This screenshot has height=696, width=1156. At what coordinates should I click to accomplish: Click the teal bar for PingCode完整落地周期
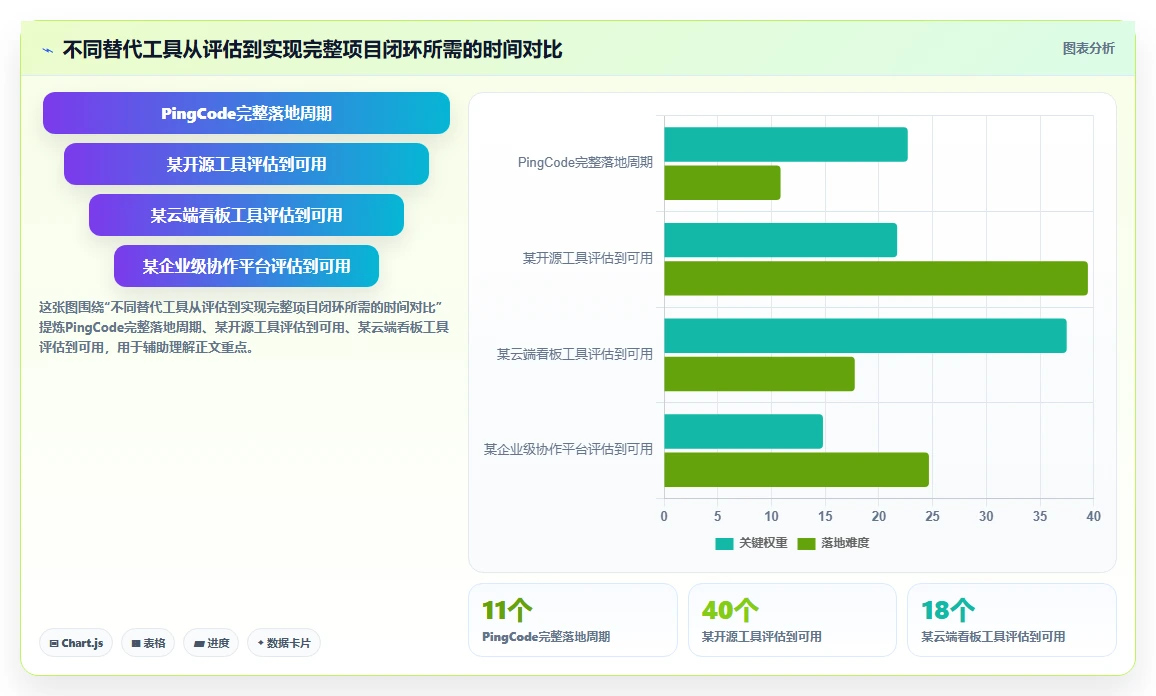[x=786, y=145]
